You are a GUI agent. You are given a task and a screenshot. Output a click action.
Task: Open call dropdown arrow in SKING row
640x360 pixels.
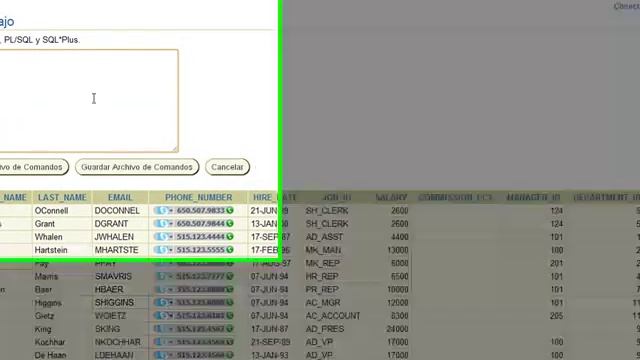click(x=171, y=329)
